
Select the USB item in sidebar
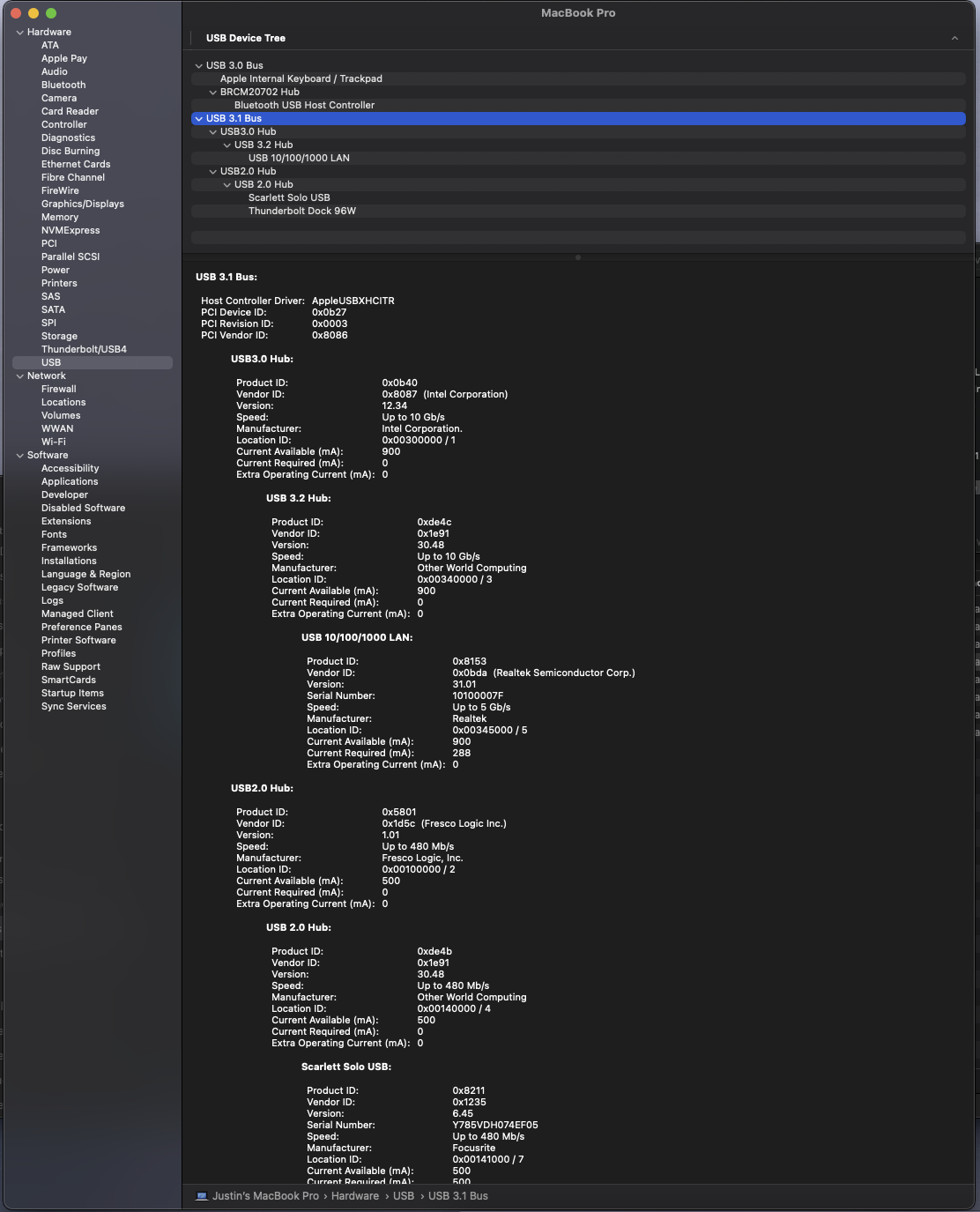pyautogui.click(x=93, y=363)
